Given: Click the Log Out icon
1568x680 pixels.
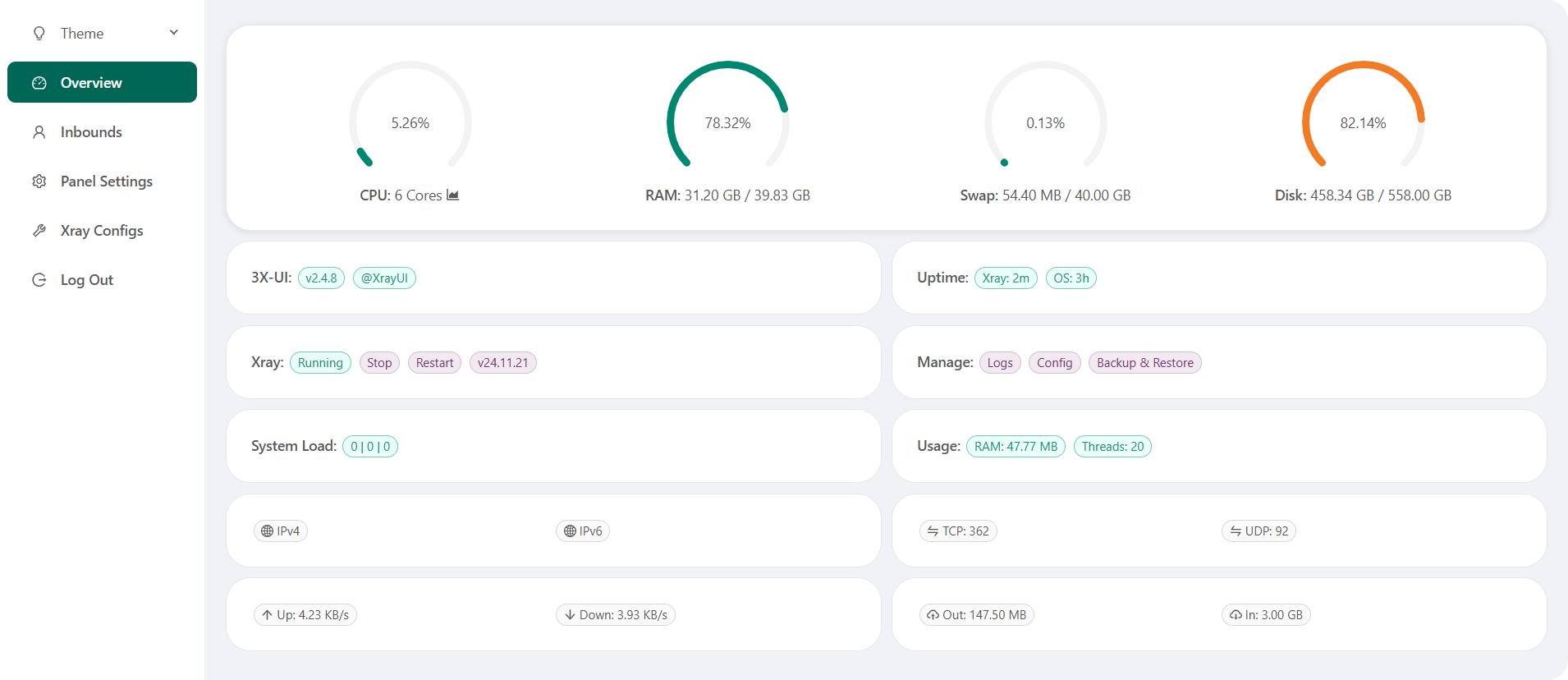Looking at the screenshot, I should tap(39, 280).
